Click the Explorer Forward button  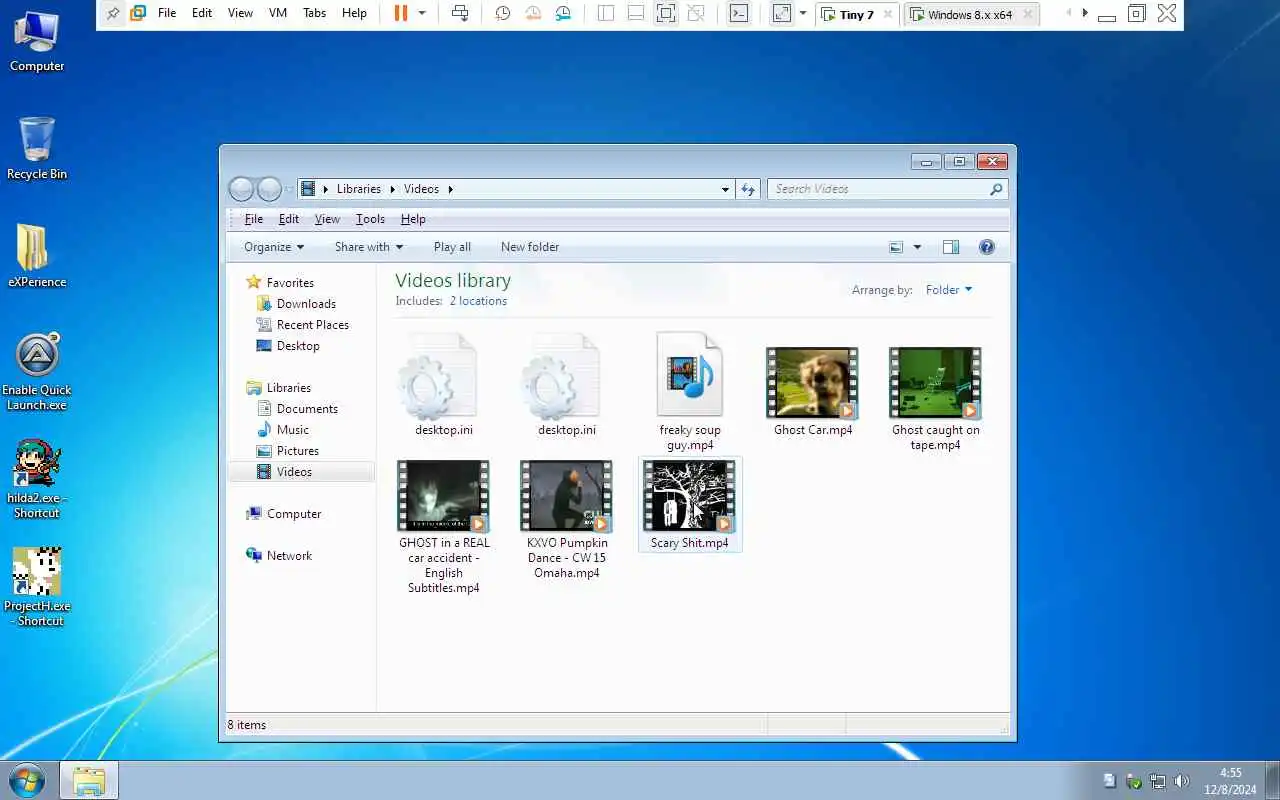tap(269, 189)
